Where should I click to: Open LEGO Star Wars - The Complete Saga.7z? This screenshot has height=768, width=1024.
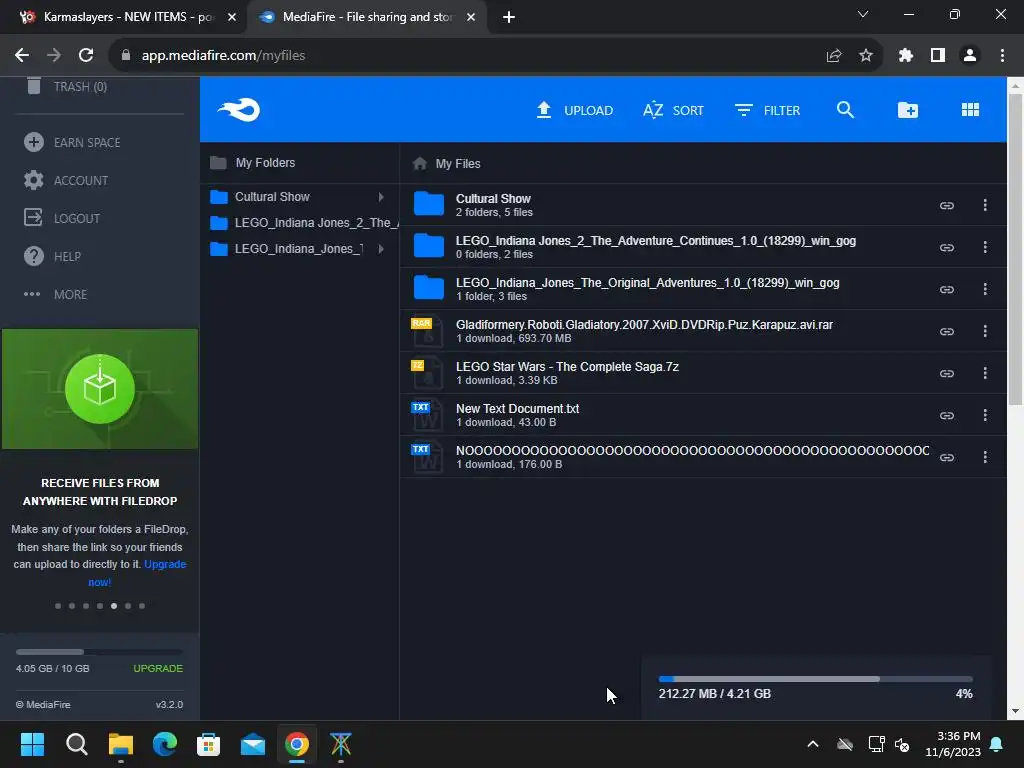(x=567, y=366)
